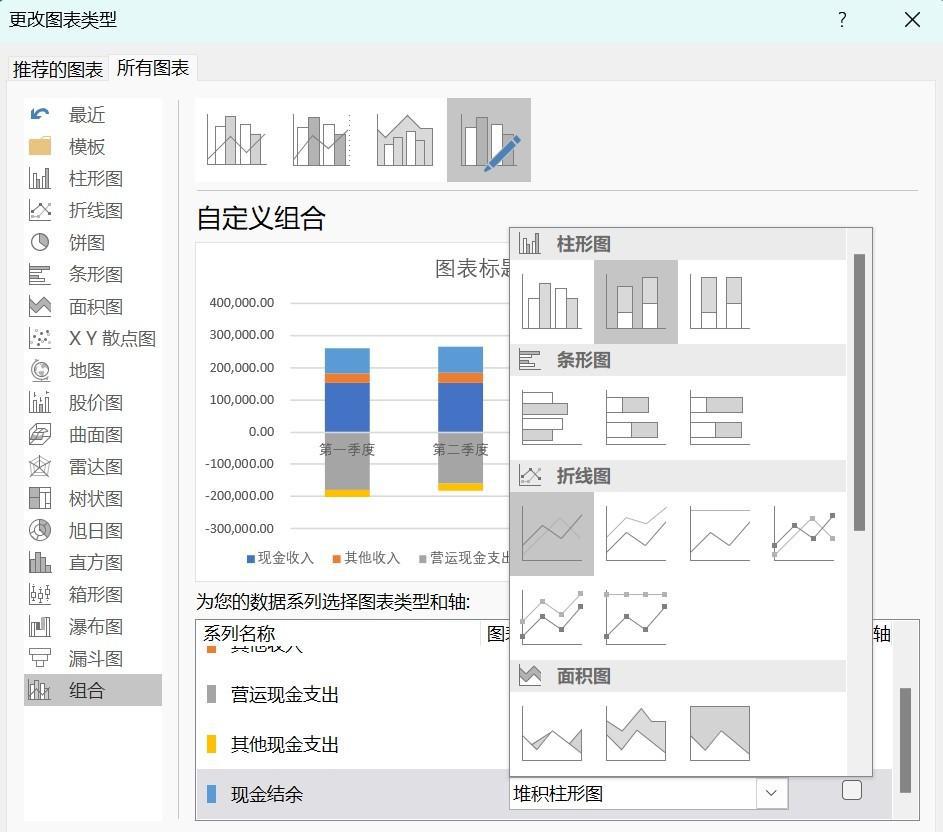Viewport: 943px width, 832px height.
Task: Close the 更改图表类型 dialog
Action: [912, 20]
